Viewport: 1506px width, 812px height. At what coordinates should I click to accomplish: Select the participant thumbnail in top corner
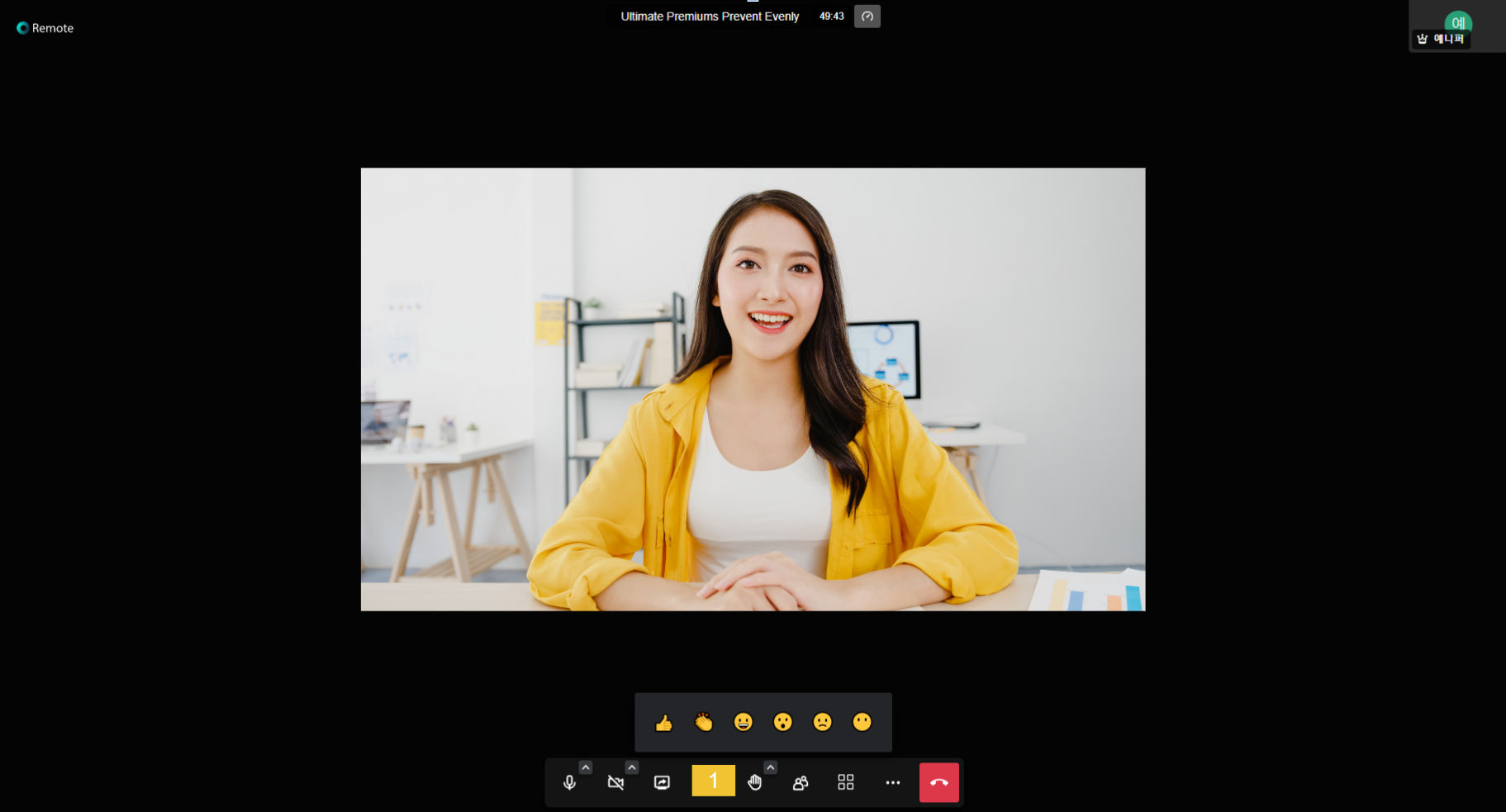click(1457, 26)
